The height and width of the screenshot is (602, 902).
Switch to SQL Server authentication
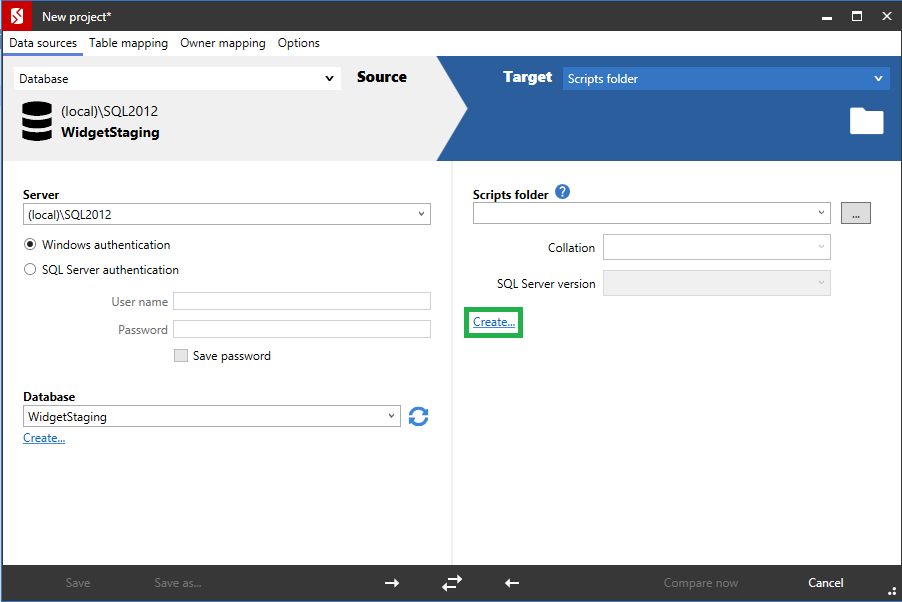30,269
